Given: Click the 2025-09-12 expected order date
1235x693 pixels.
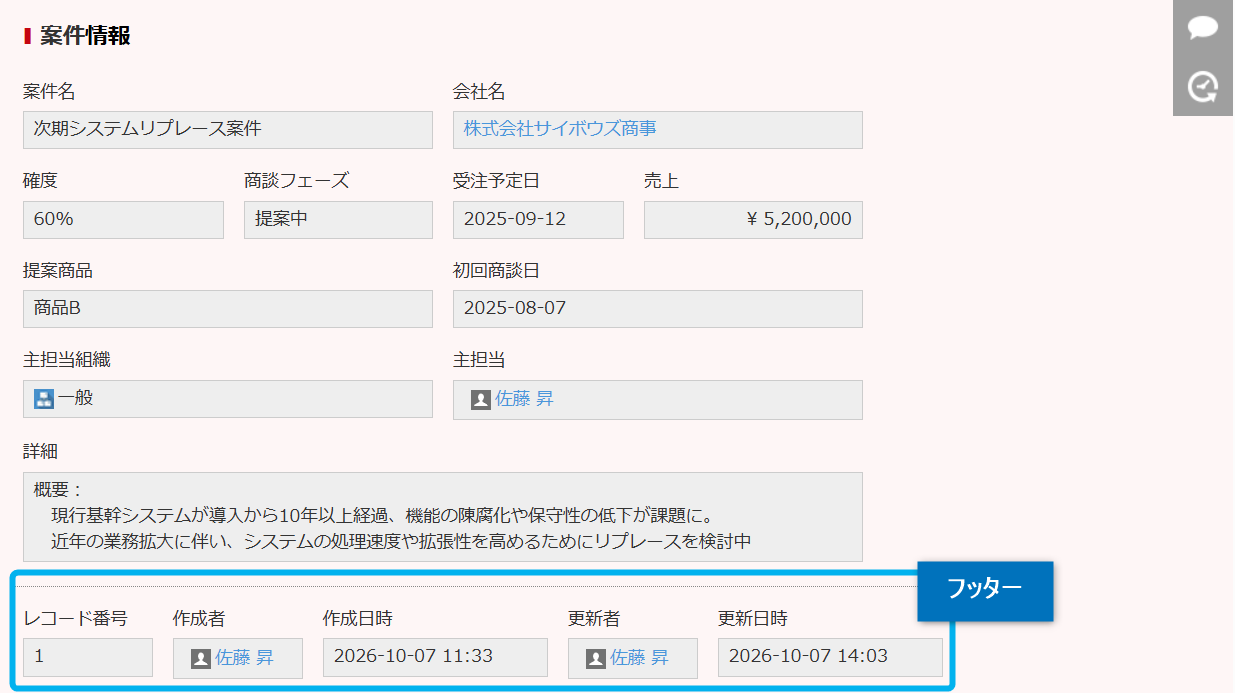Looking at the screenshot, I should coord(515,219).
